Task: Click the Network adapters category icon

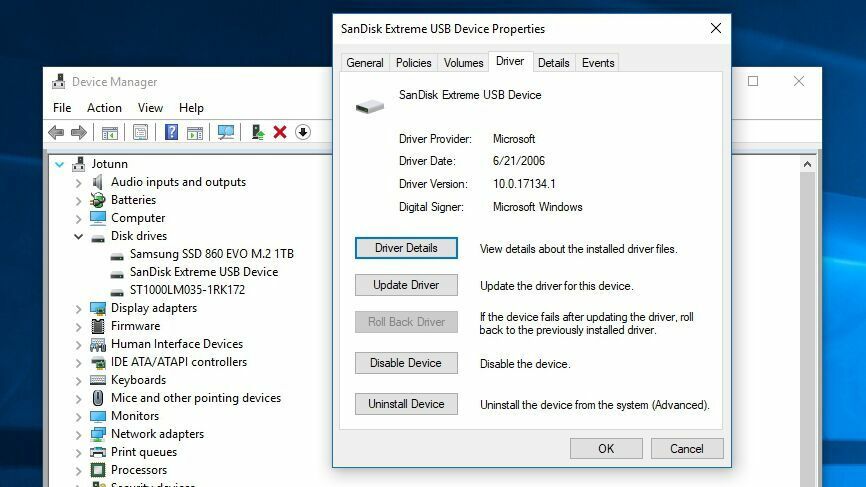Action: [98, 434]
